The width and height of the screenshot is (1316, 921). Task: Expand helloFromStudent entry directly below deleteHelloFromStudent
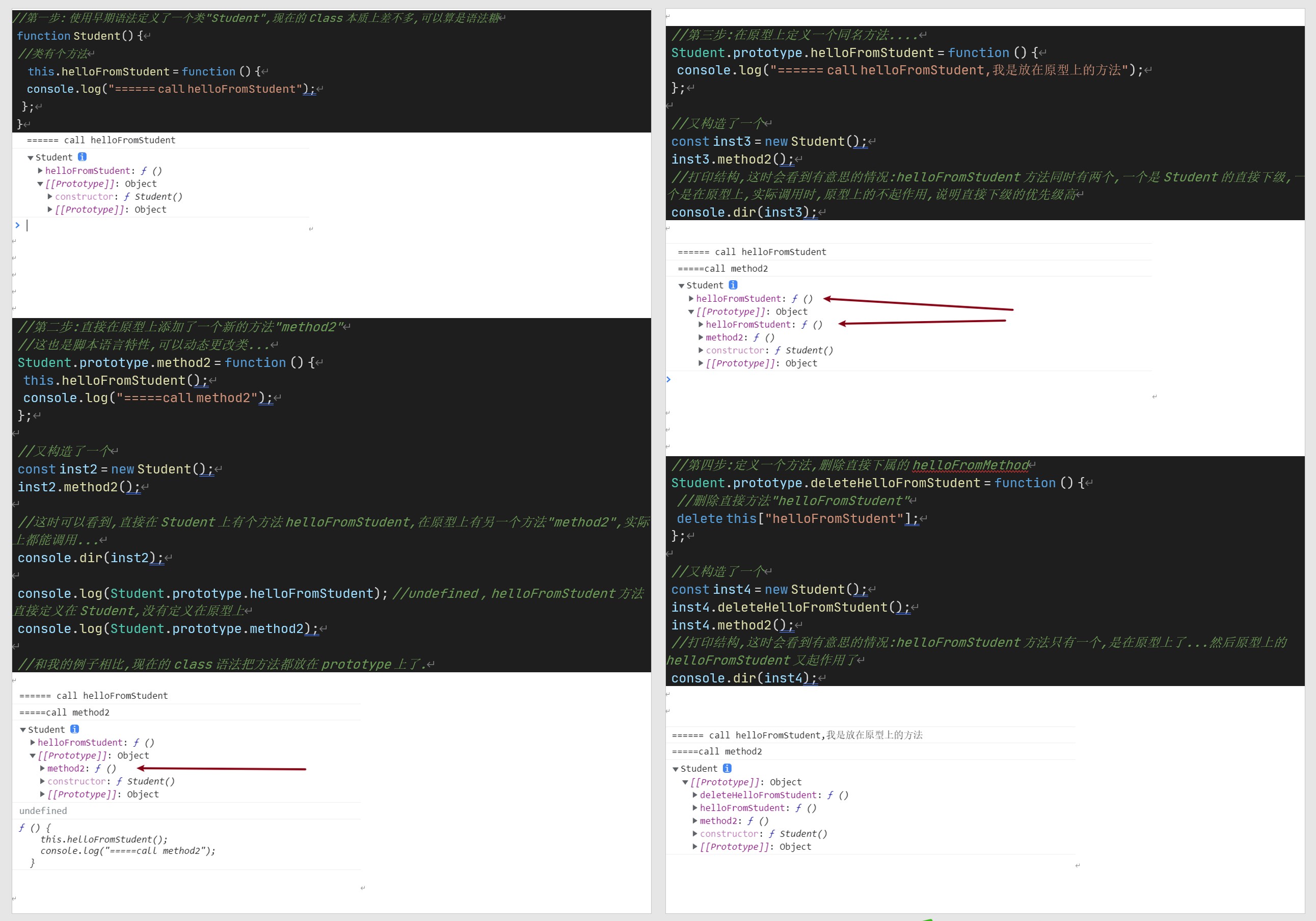[x=695, y=807]
